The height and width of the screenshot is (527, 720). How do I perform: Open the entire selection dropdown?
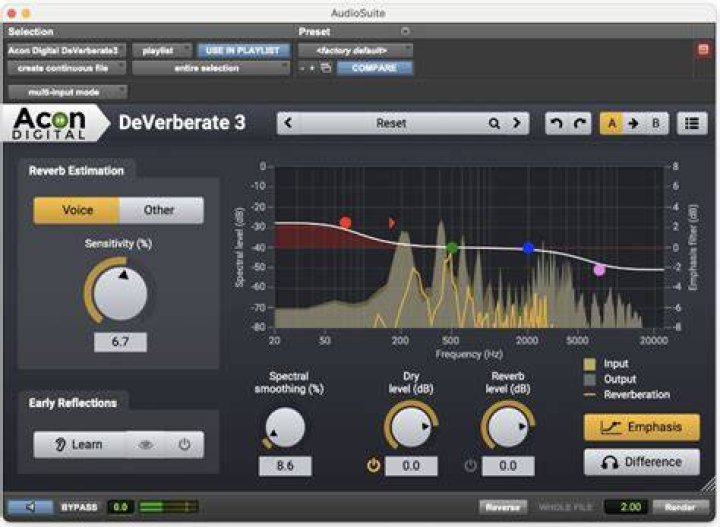pyautogui.click(x=211, y=68)
